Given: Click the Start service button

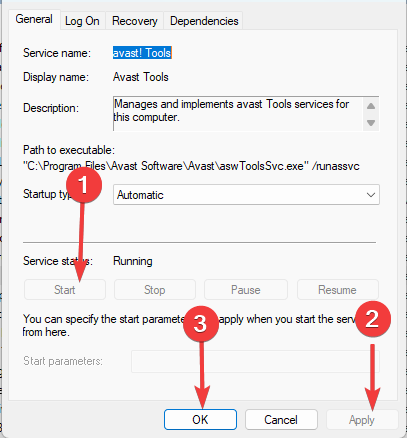Looking at the screenshot, I should [65, 290].
